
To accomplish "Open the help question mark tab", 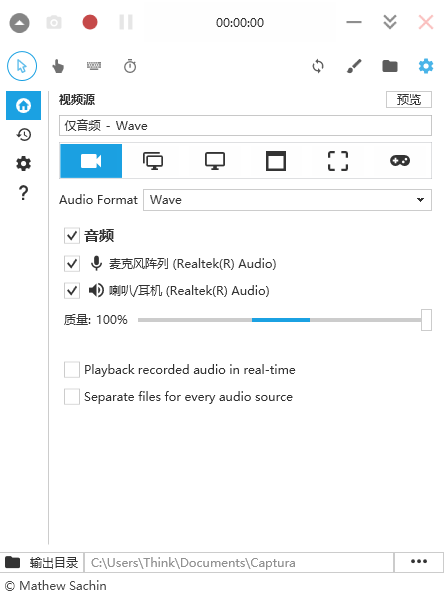I will coord(23,193).
